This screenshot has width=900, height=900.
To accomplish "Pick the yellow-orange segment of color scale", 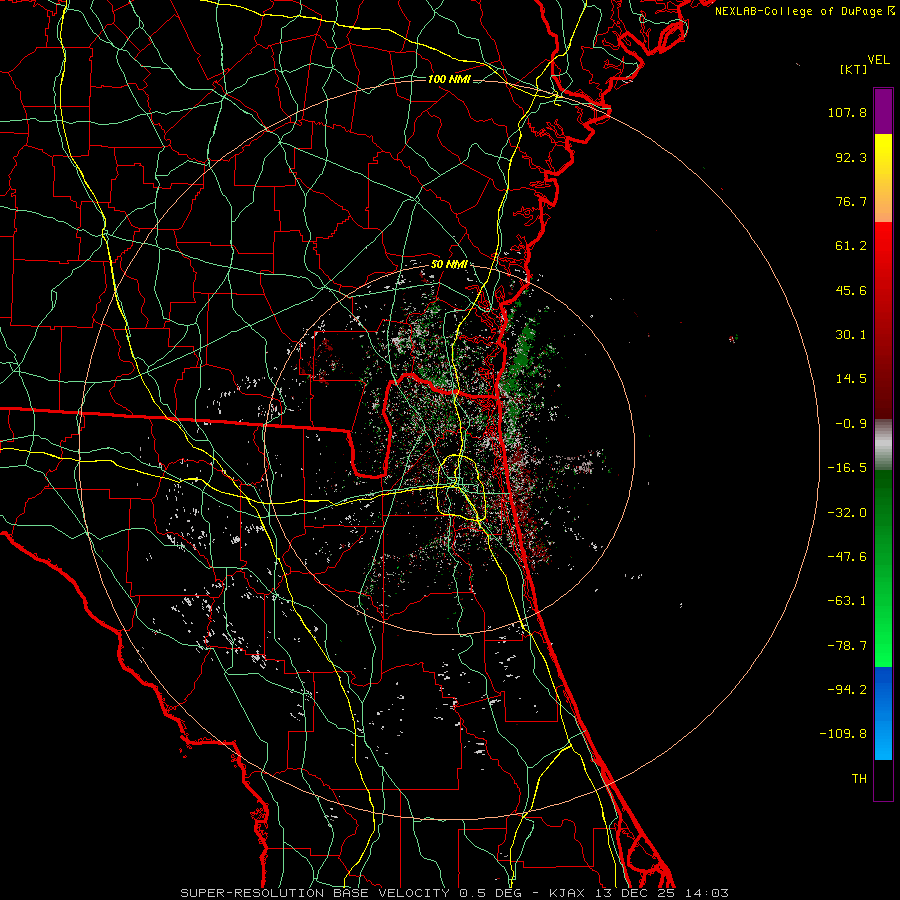I will click(x=883, y=178).
